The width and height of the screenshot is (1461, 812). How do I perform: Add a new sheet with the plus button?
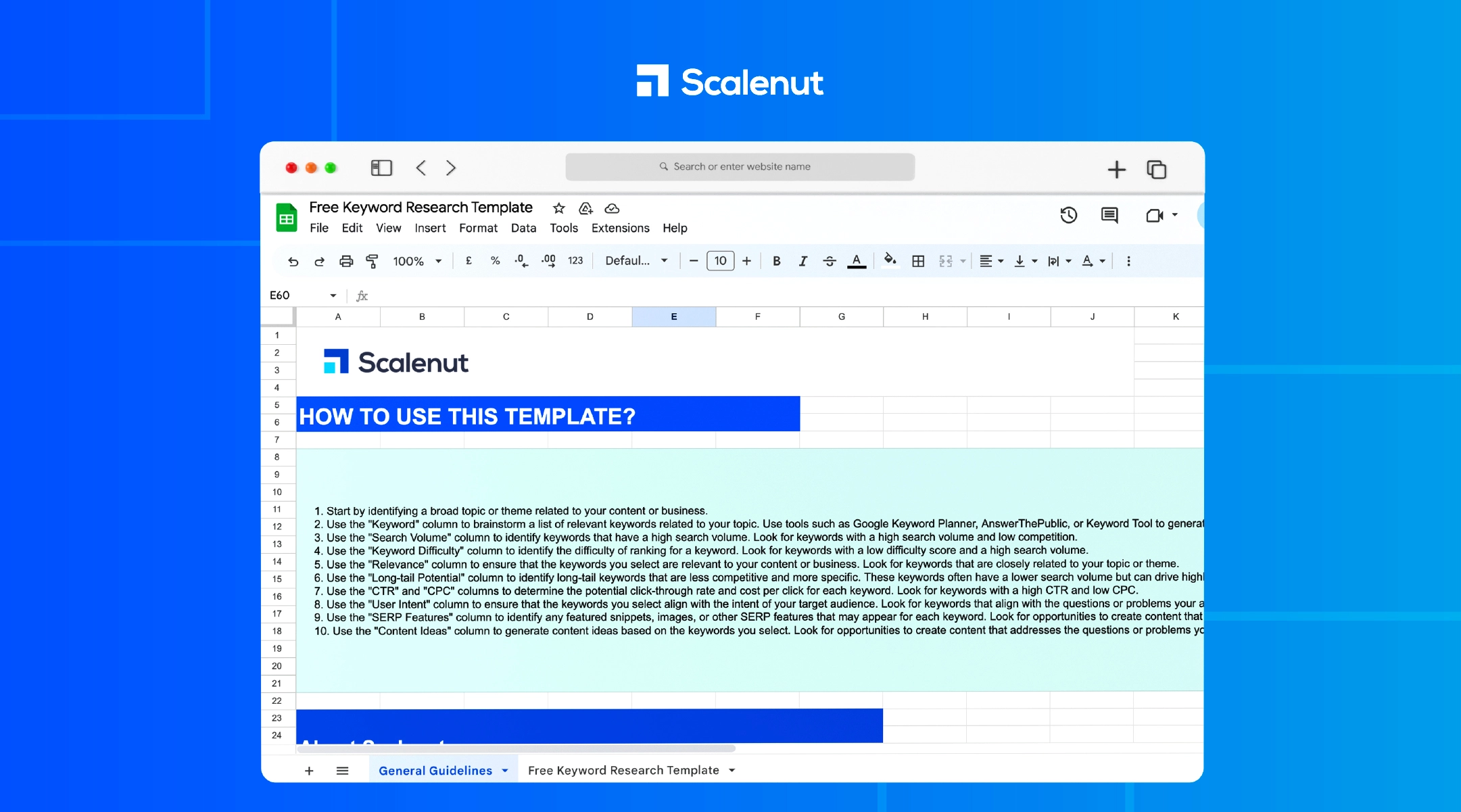[309, 770]
